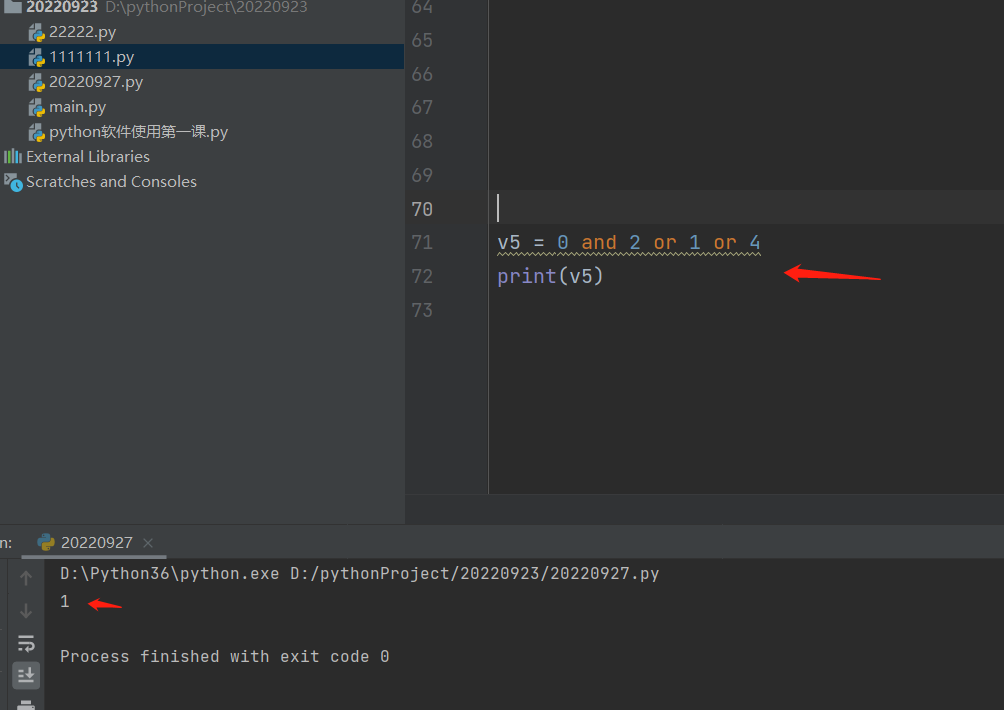Click the Scratches and Consoles clock icon

(13, 183)
